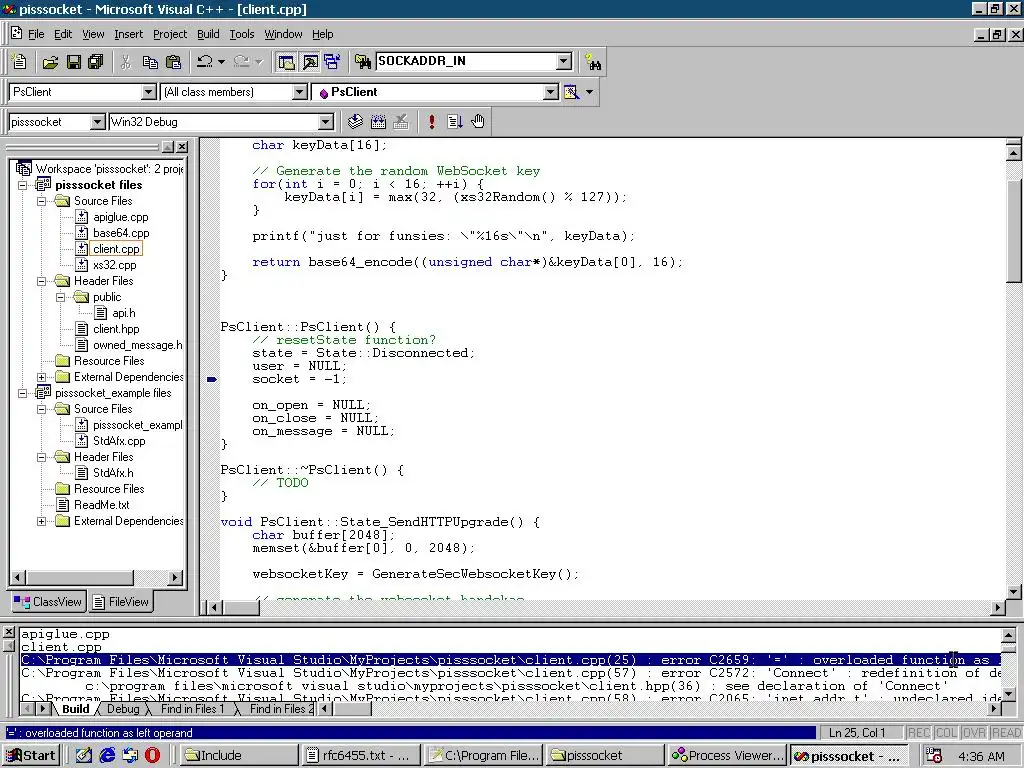The height and width of the screenshot is (768, 1024).
Task: Switch to Find in Files 1 tab
Action: (192, 709)
